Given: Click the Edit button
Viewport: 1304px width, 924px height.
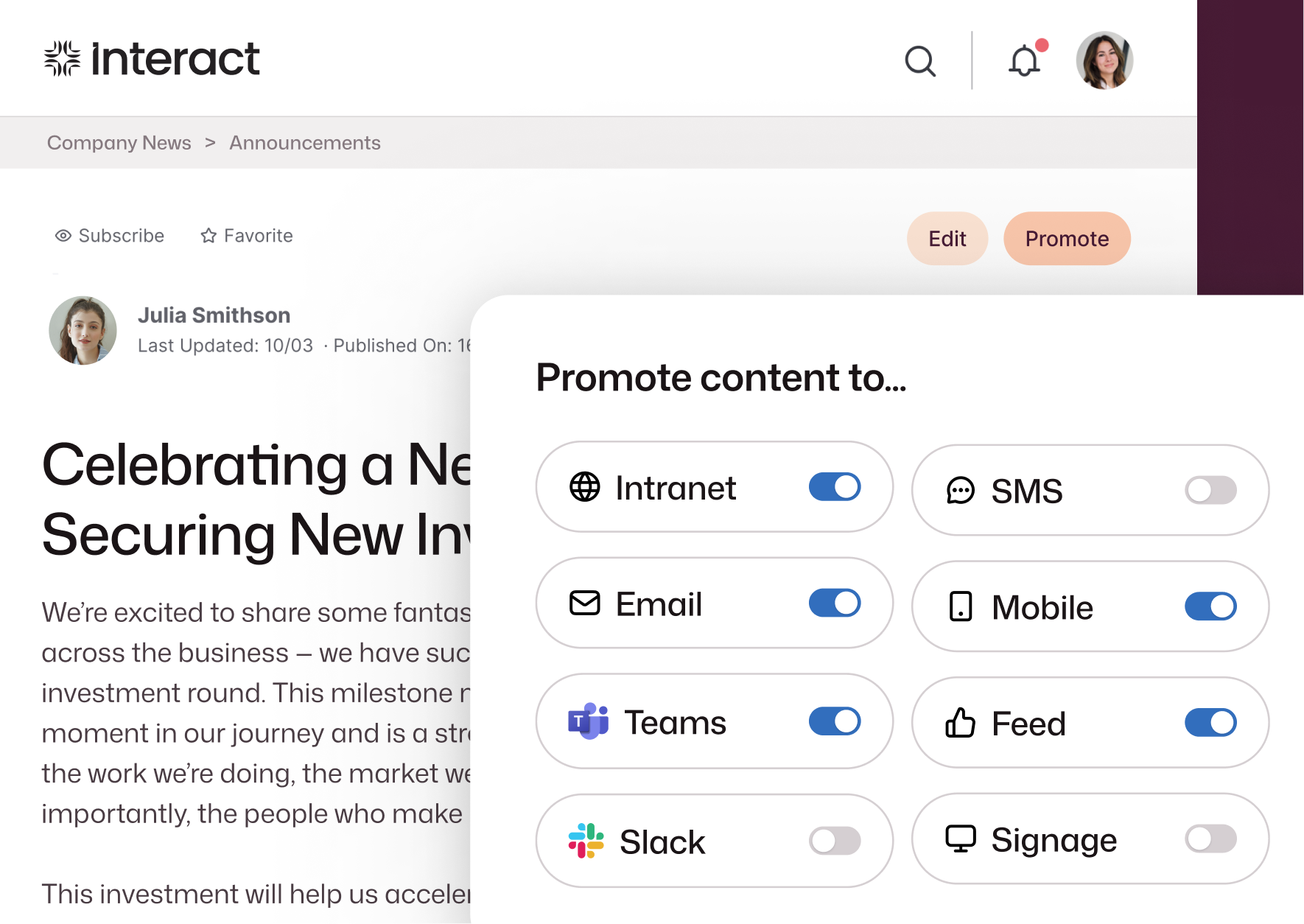Looking at the screenshot, I should click(947, 239).
